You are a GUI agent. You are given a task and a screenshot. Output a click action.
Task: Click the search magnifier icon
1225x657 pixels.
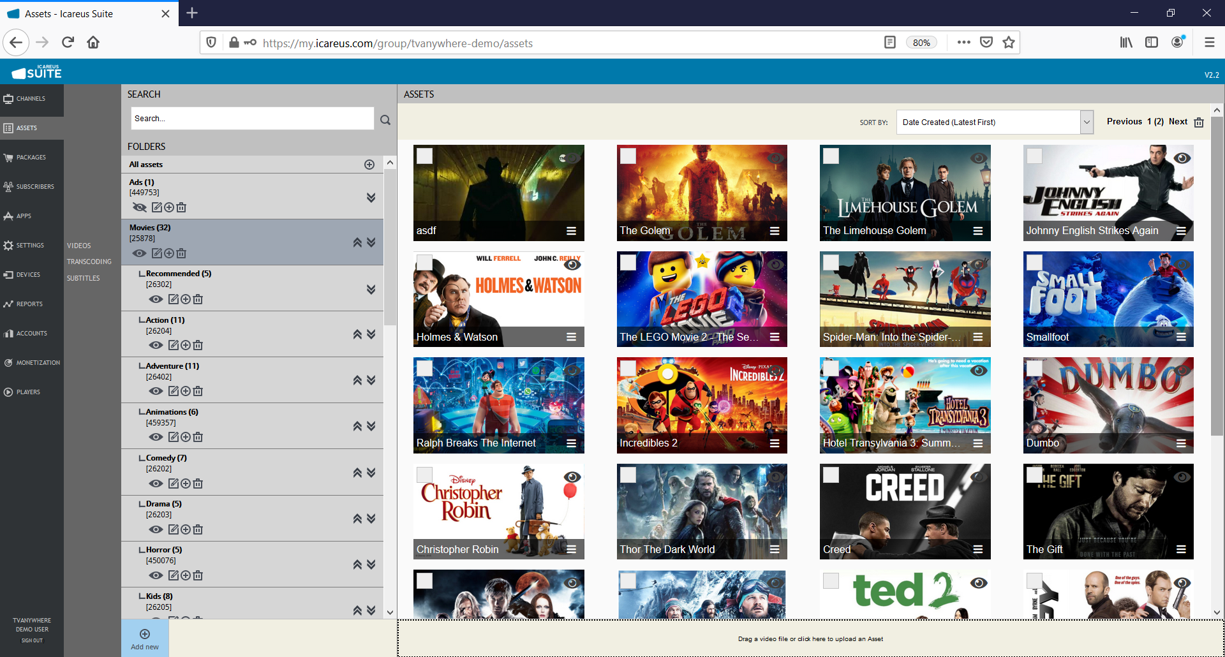(385, 119)
